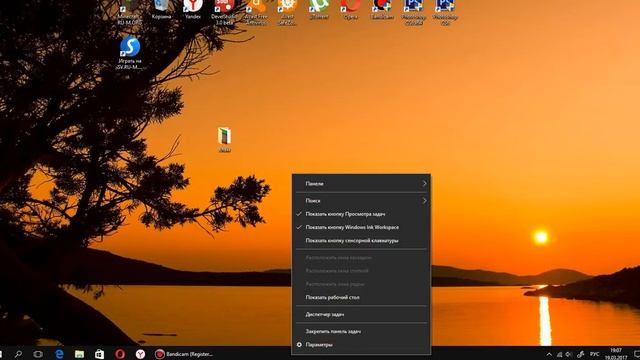Image resolution: width=640 pixels, height=360 pixels.
Task: Launch Yandex Browser from the taskbar
Action: (140, 354)
